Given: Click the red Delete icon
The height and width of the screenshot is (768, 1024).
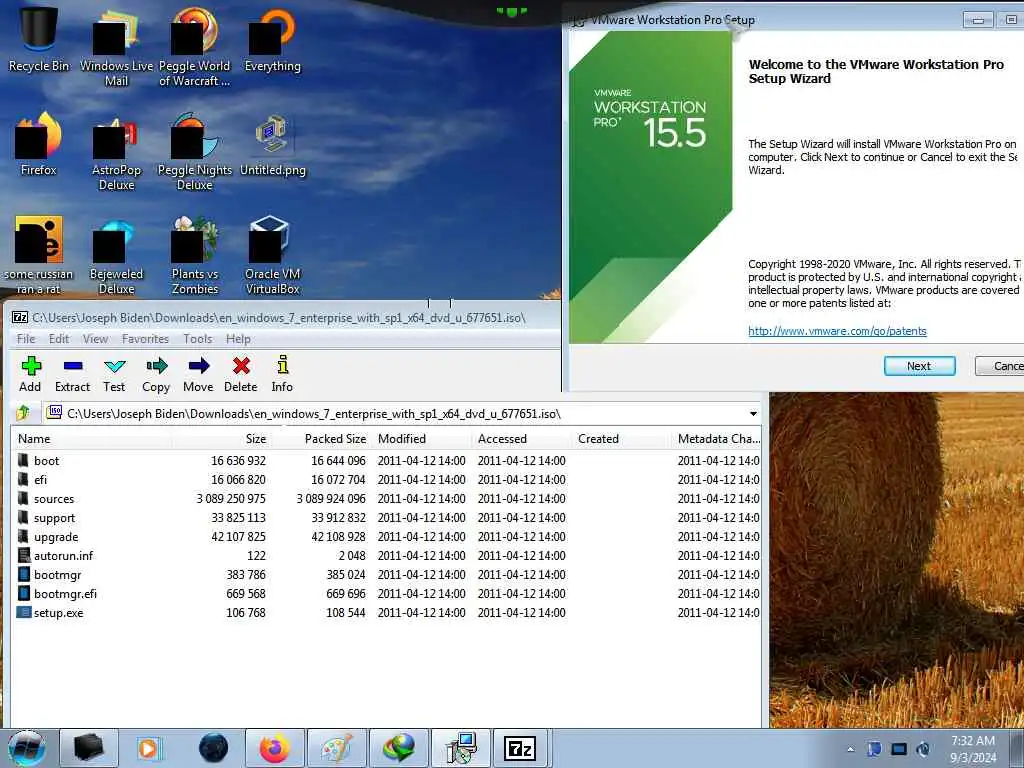Looking at the screenshot, I should (240, 374).
